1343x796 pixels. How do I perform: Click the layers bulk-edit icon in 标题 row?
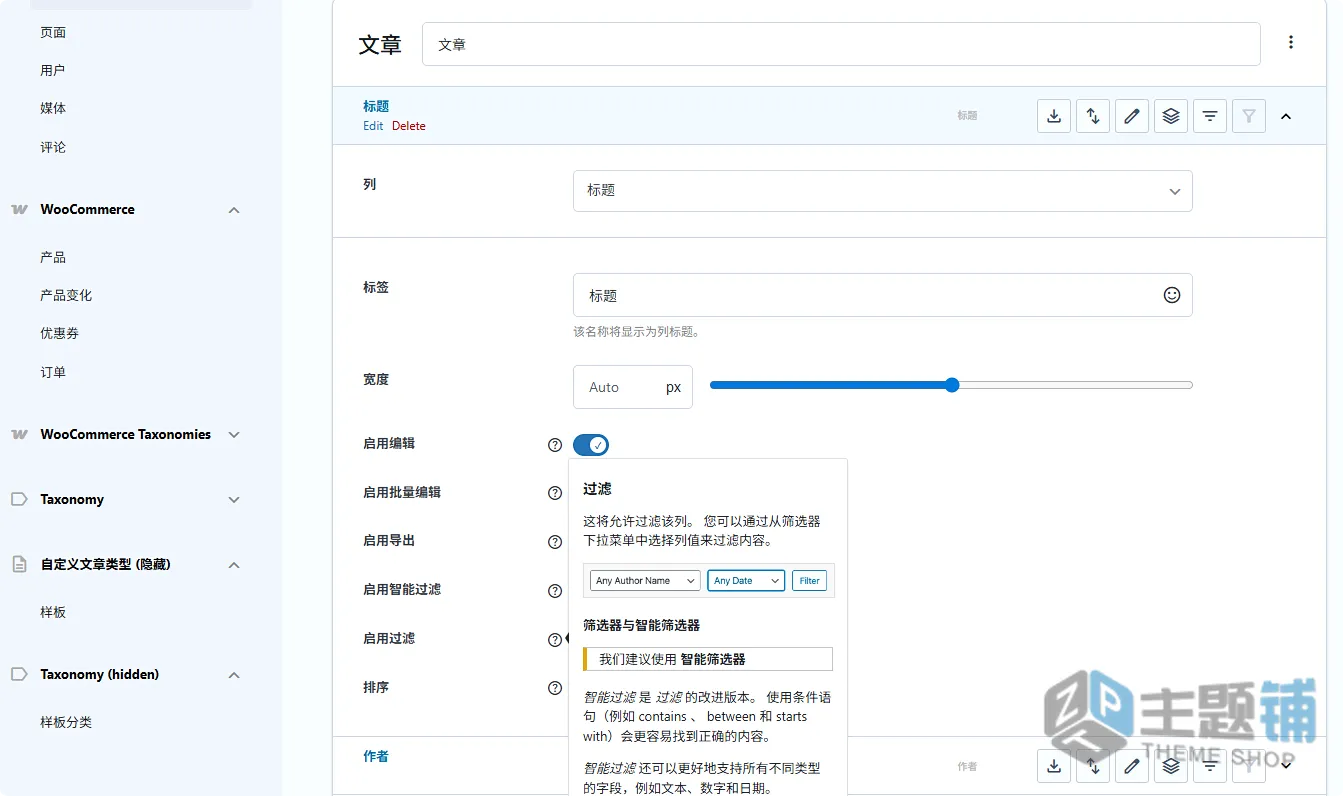[x=1171, y=116]
